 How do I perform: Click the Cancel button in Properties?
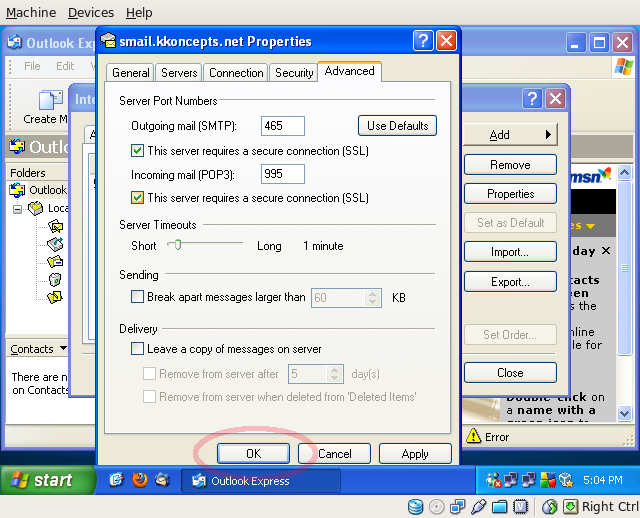click(x=334, y=454)
